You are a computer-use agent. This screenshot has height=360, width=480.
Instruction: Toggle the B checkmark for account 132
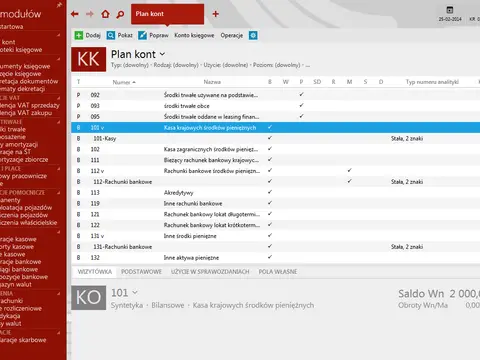click(x=270, y=257)
